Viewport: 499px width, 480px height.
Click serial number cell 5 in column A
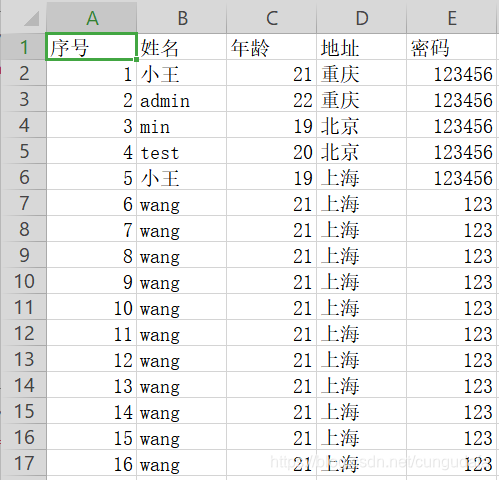[x=92, y=177]
